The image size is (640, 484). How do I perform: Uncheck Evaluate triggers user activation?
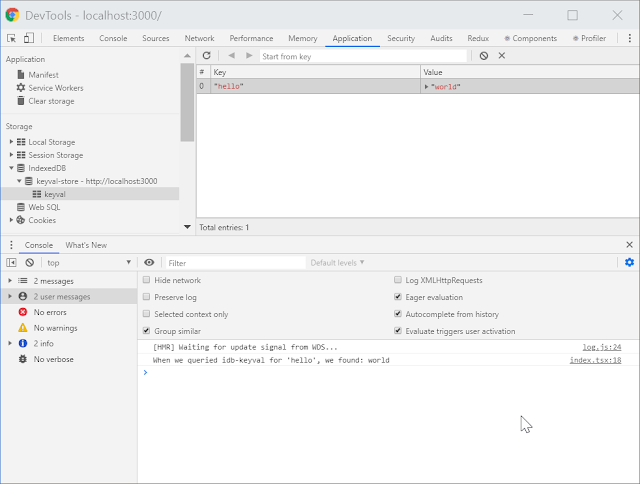click(x=398, y=331)
